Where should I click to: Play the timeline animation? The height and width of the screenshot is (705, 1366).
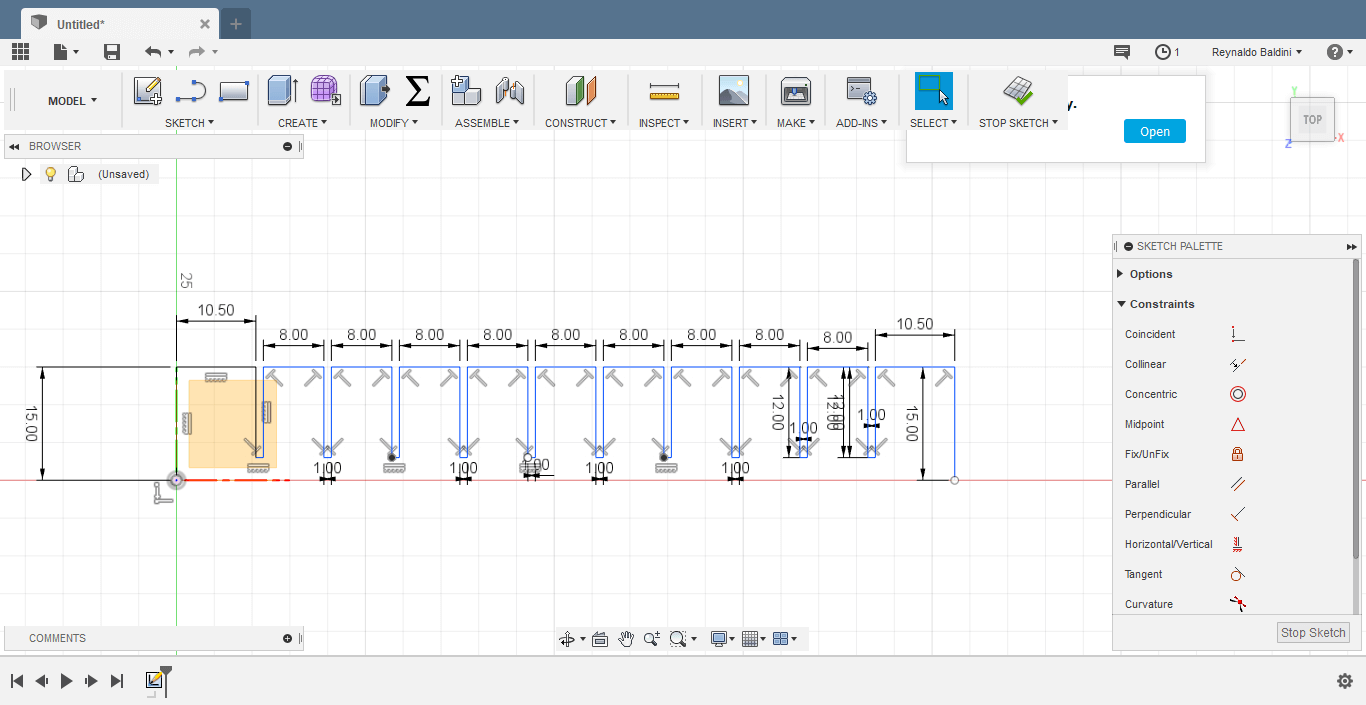coord(66,681)
